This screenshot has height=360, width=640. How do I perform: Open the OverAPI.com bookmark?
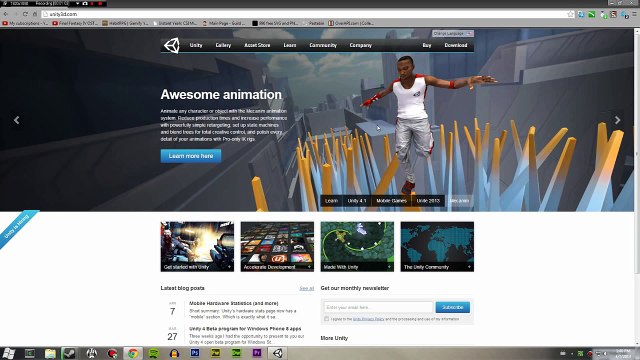pyautogui.click(x=351, y=23)
